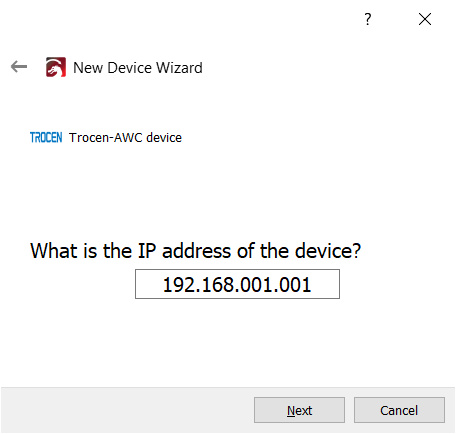This screenshot has width=456, height=434.
Task: Select the 192 octet in IP field
Action: pos(177,285)
